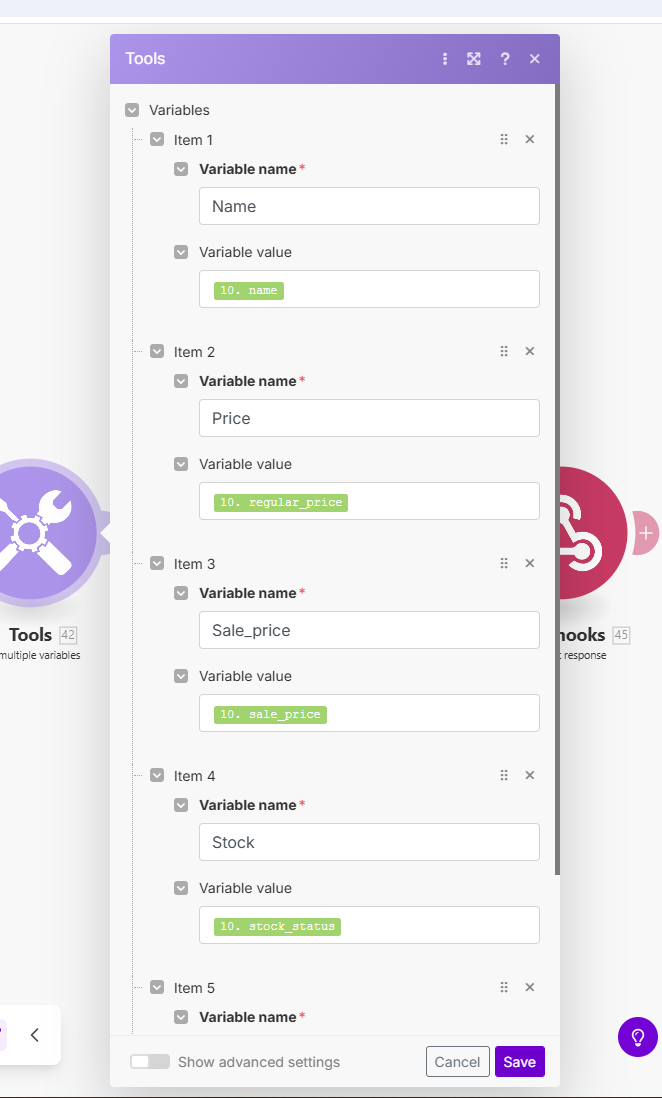This screenshot has width=662, height=1098.
Task: Toggle the Item 4 Variable value checkbox
Action: tap(181, 888)
